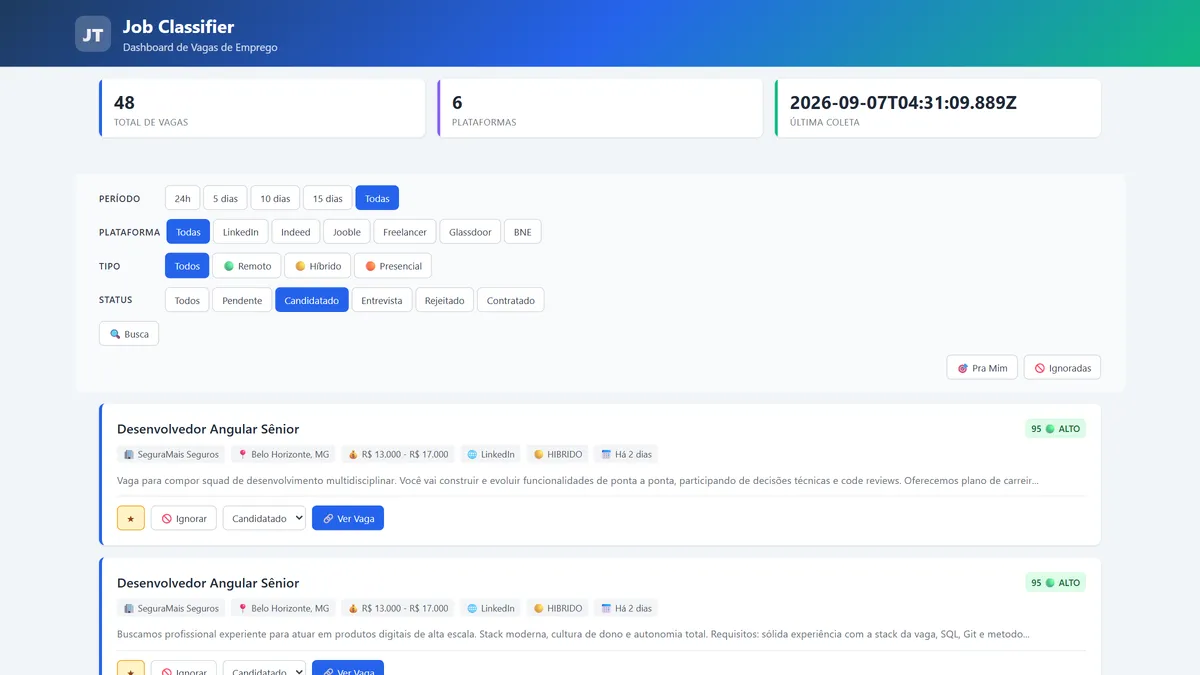Filter by Contratado status
1200x675 pixels.
pos(511,300)
